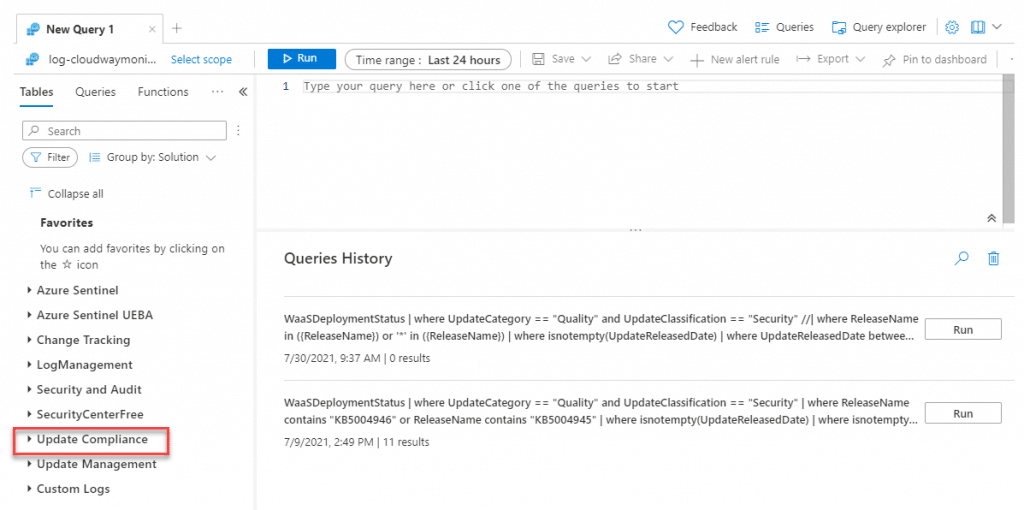Viewport: 1024px width, 510px height.
Task: Expand the Update Management group
Action: point(91,464)
